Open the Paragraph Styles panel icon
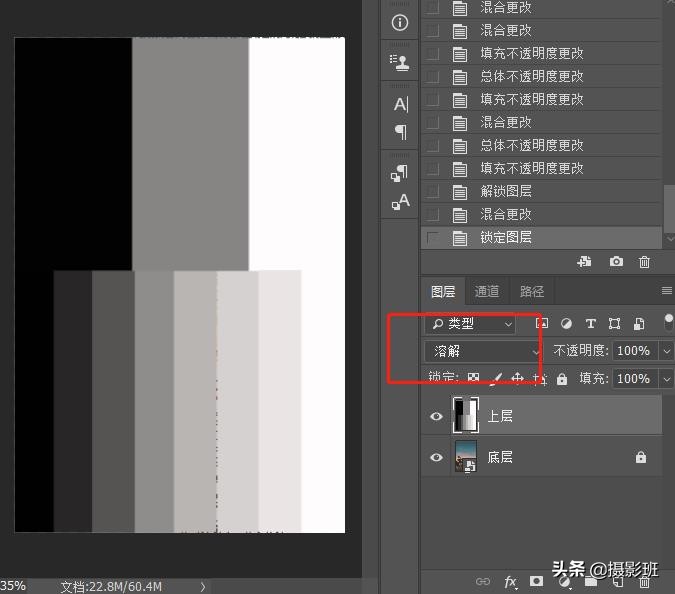Viewport: 675px width, 594px height. (399, 173)
